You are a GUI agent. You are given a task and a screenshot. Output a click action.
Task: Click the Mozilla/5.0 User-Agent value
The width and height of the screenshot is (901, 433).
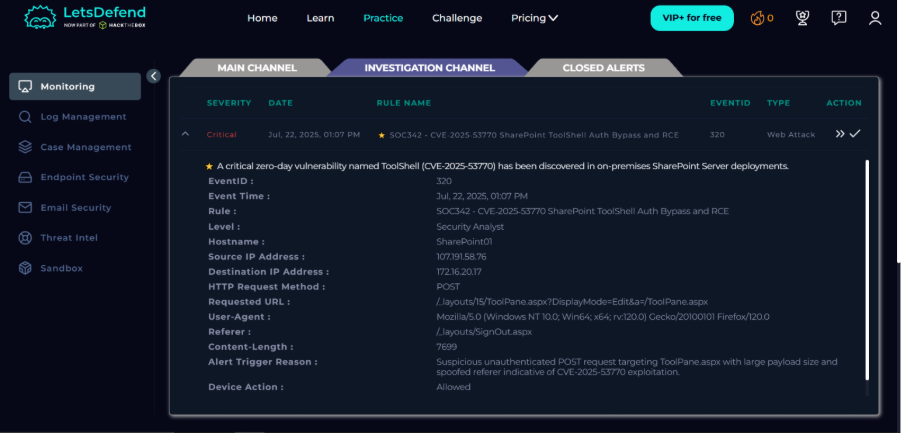pos(603,317)
